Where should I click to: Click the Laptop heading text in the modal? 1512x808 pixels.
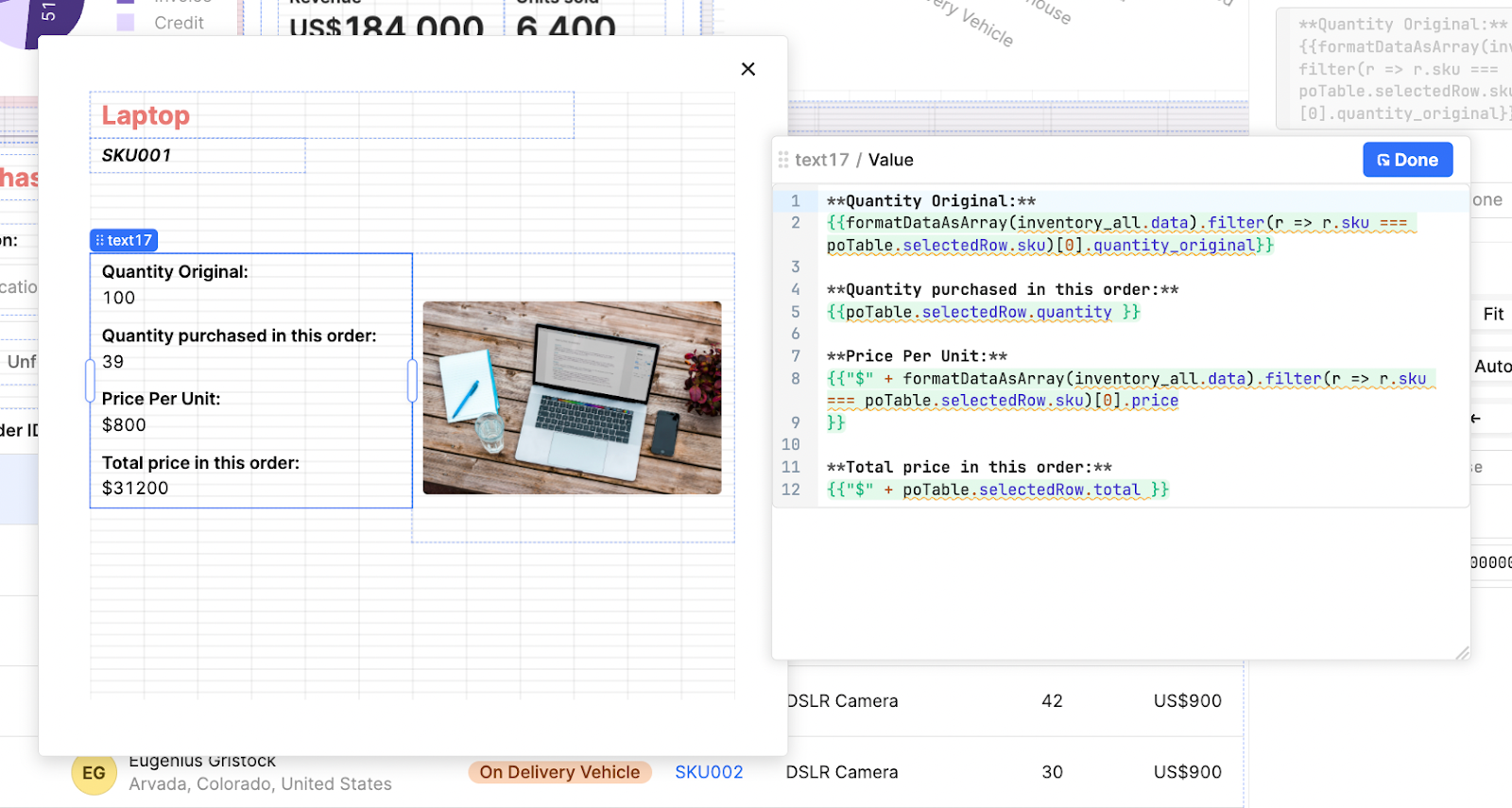point(146,115)
